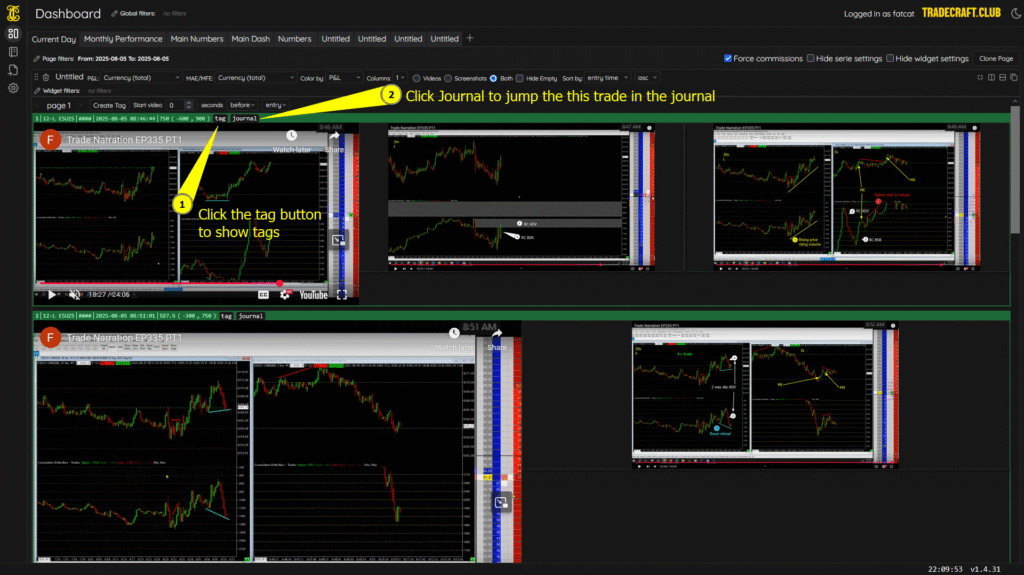Screen dimensions: 1024x575
Task: Open the first video's YouTube settings gear
Action: [x=285, y=295]
